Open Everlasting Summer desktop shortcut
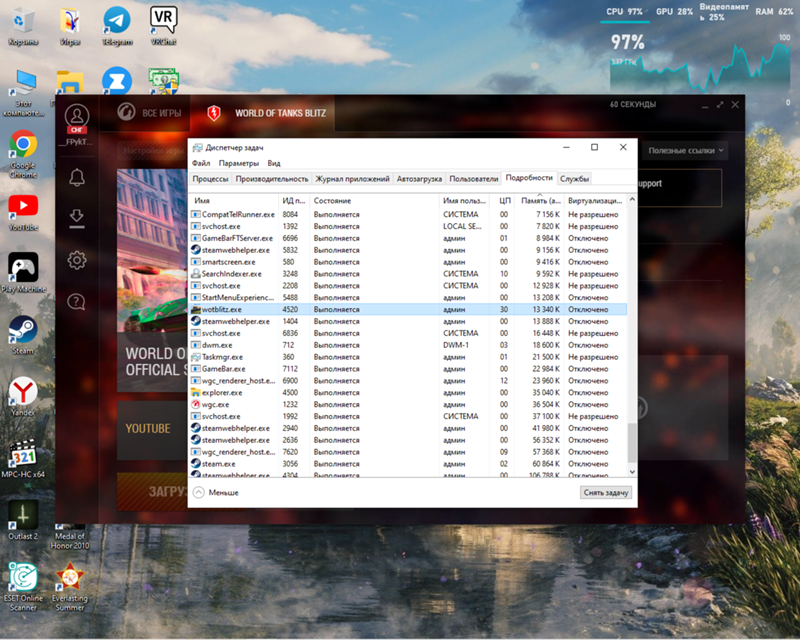 pos(70,587)
